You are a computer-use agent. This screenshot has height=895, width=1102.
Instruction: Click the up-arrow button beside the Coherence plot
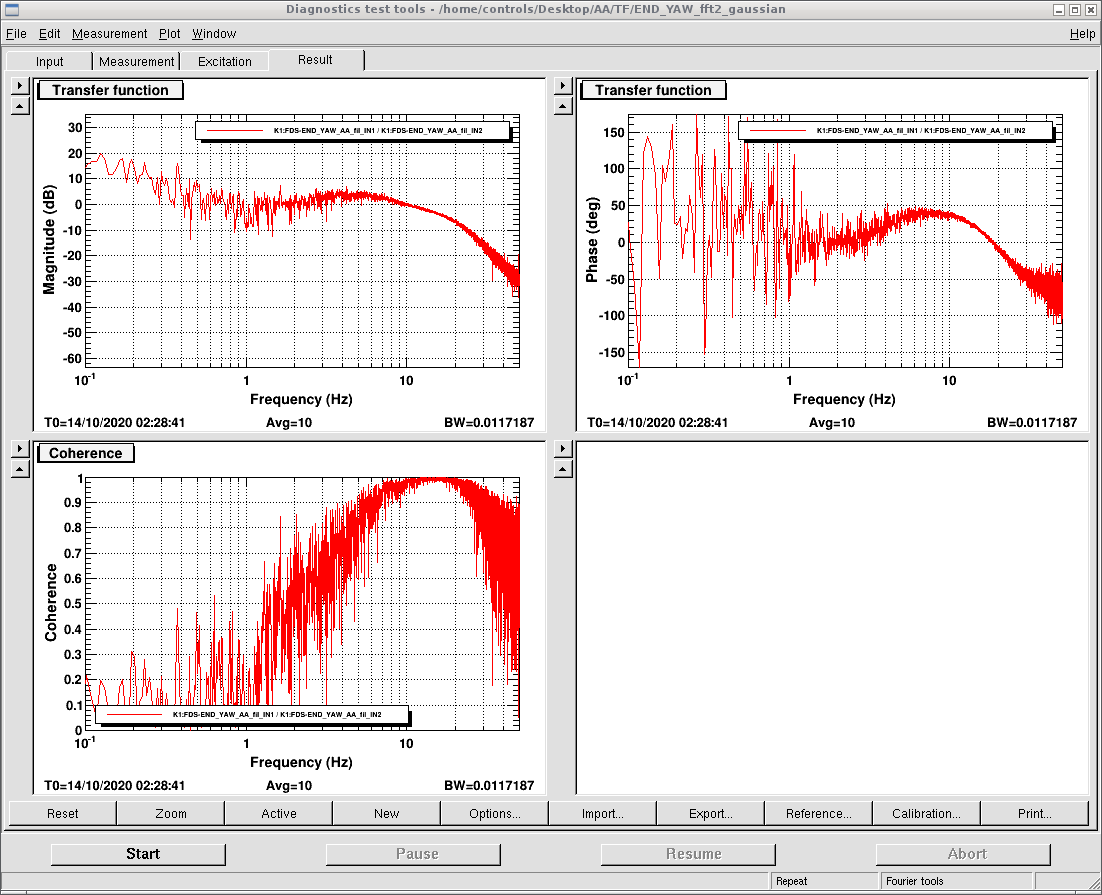20,468
